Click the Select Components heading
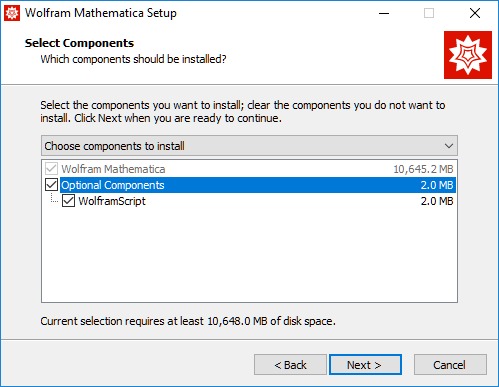This screenshot has width=499, height=387. [x=79, y=43]
